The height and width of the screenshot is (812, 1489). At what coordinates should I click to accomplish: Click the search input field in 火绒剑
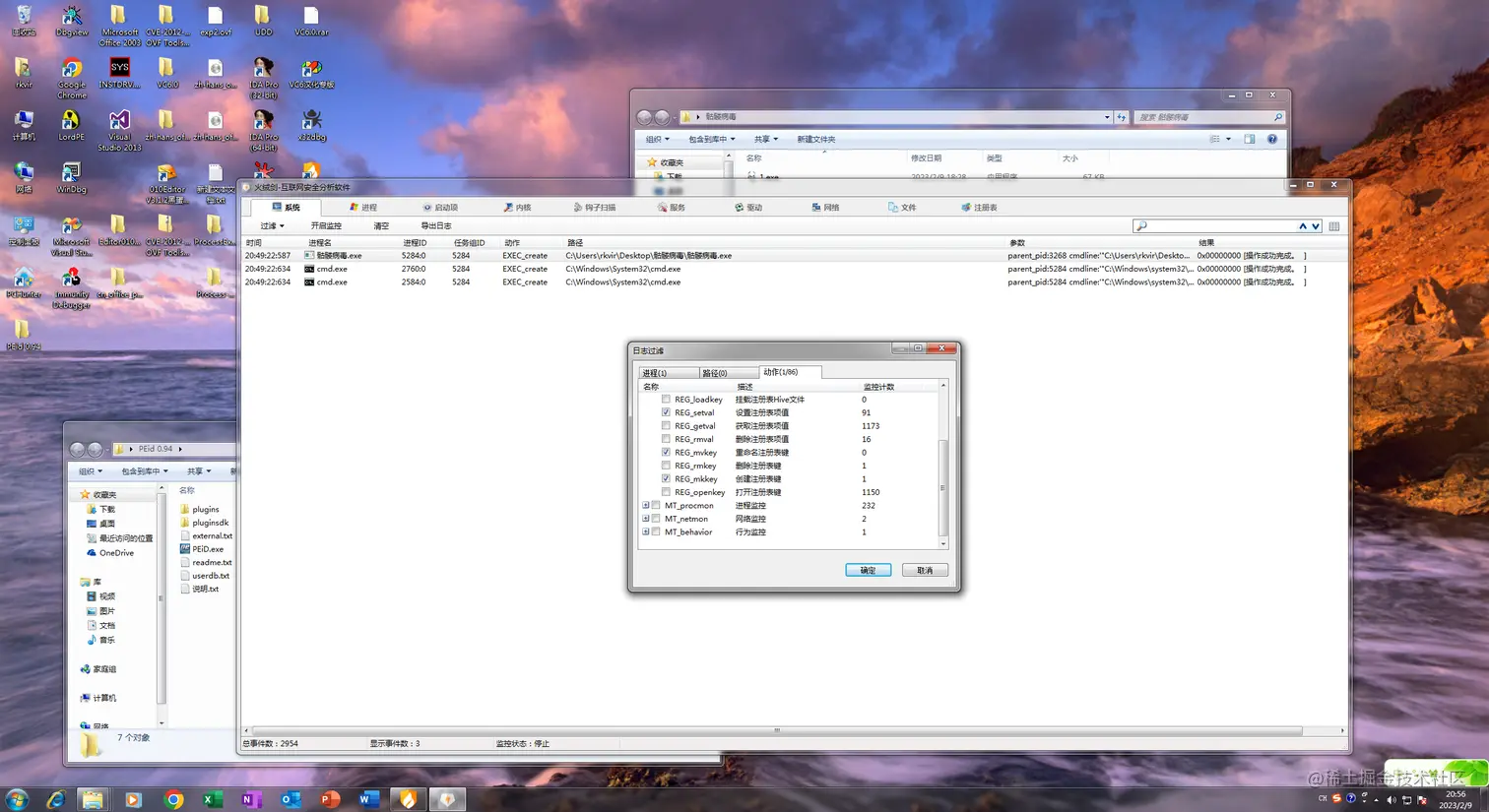tap(1221, 226)
